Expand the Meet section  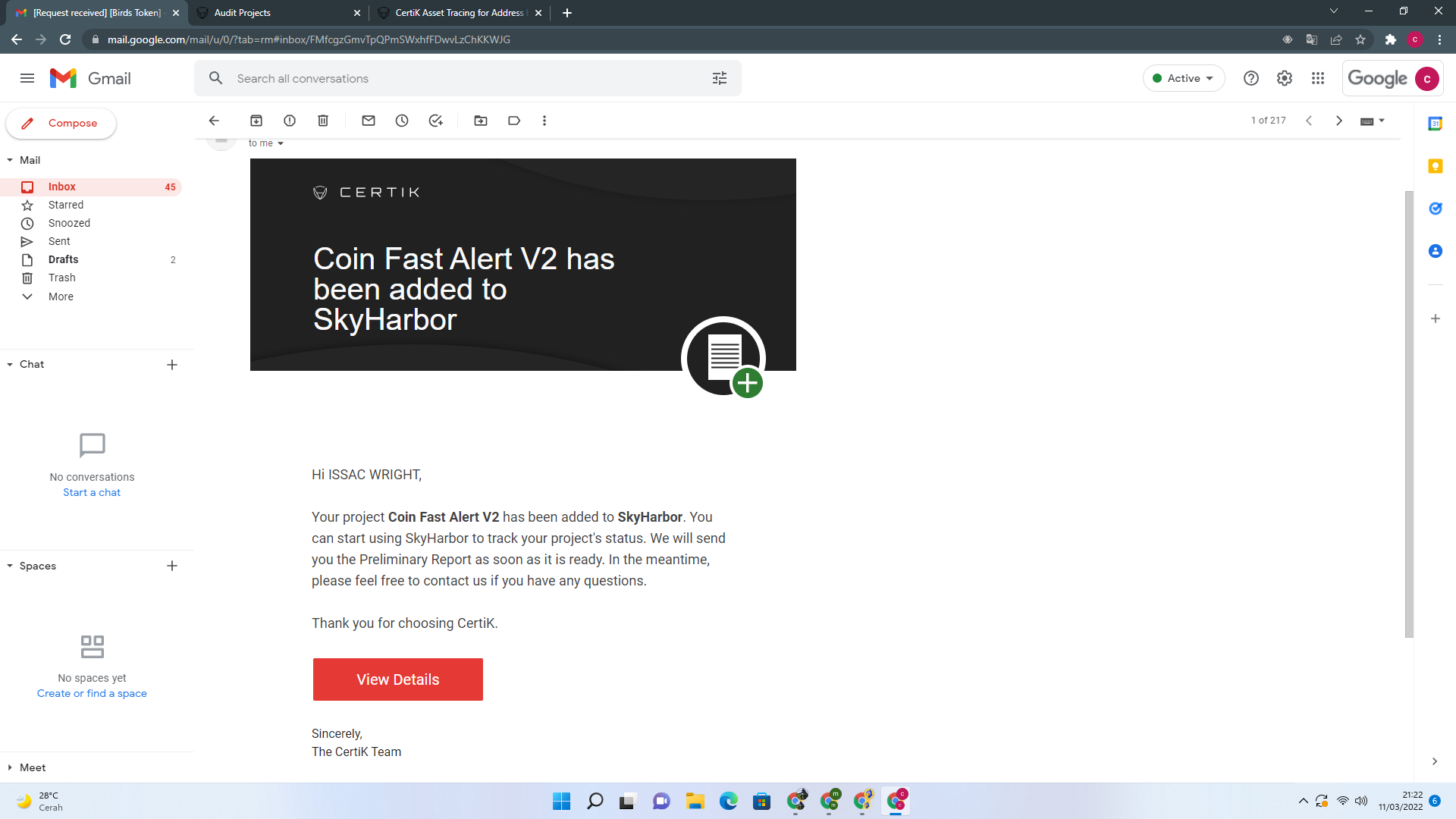pyautogui.click(x=10, y=767)
